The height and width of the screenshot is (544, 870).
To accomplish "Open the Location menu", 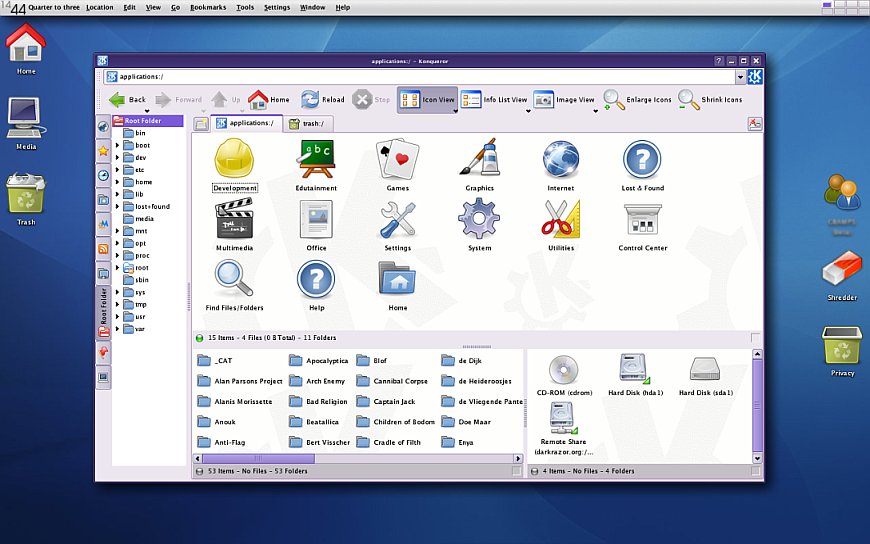I will pyautogui.click(x=100, y=7).
